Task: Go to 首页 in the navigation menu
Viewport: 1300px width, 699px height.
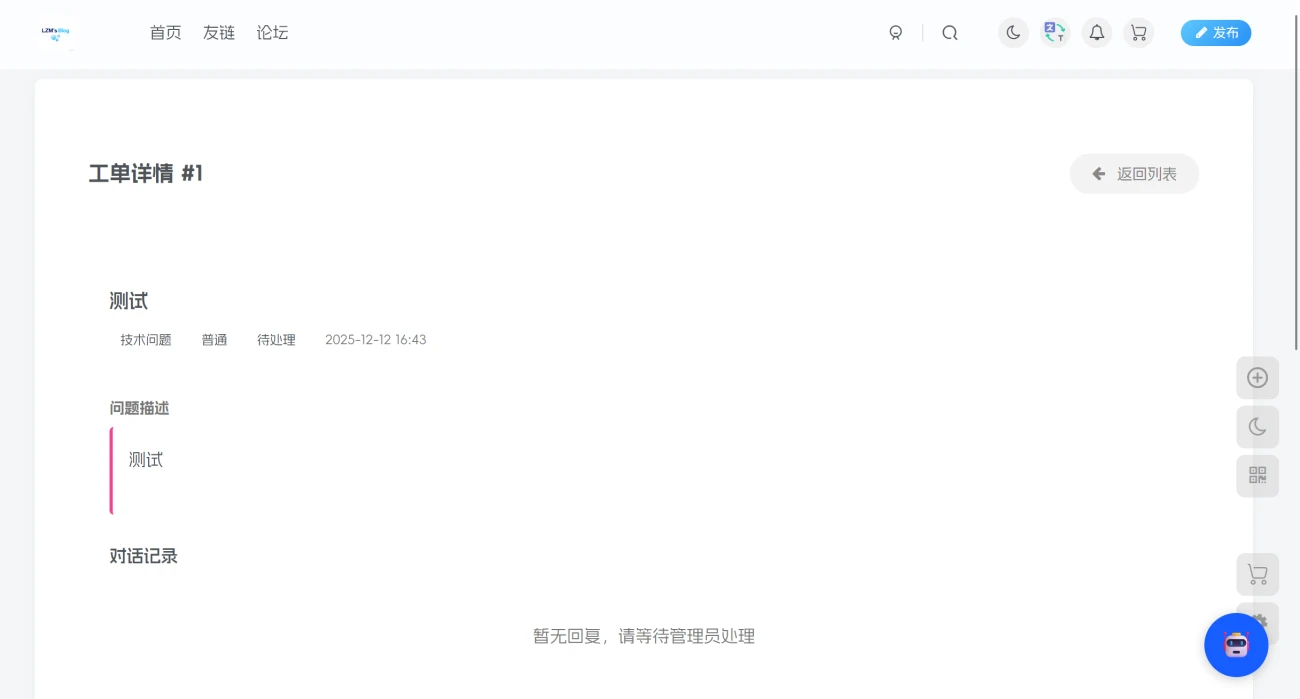Action: pyautogui.click(x=164, y=33)
